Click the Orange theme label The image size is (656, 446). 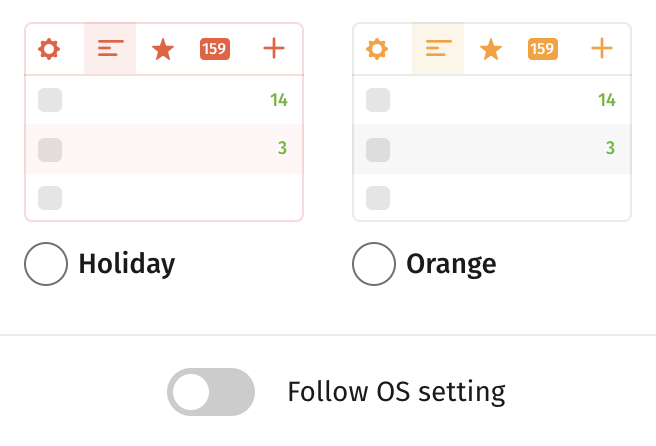(451, 264)
